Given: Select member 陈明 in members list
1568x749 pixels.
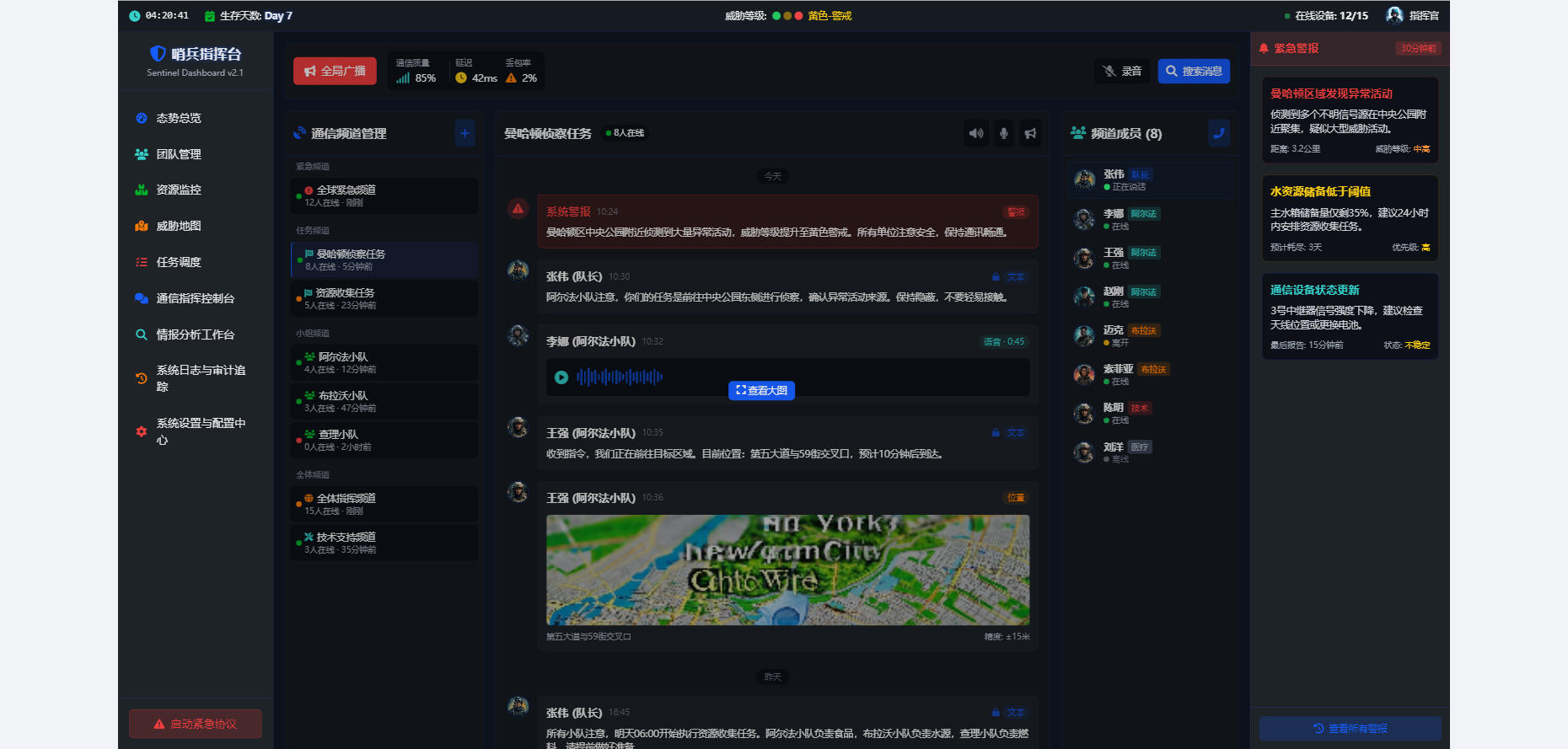Looking at the screenshot, I should tap(1151, 413).
